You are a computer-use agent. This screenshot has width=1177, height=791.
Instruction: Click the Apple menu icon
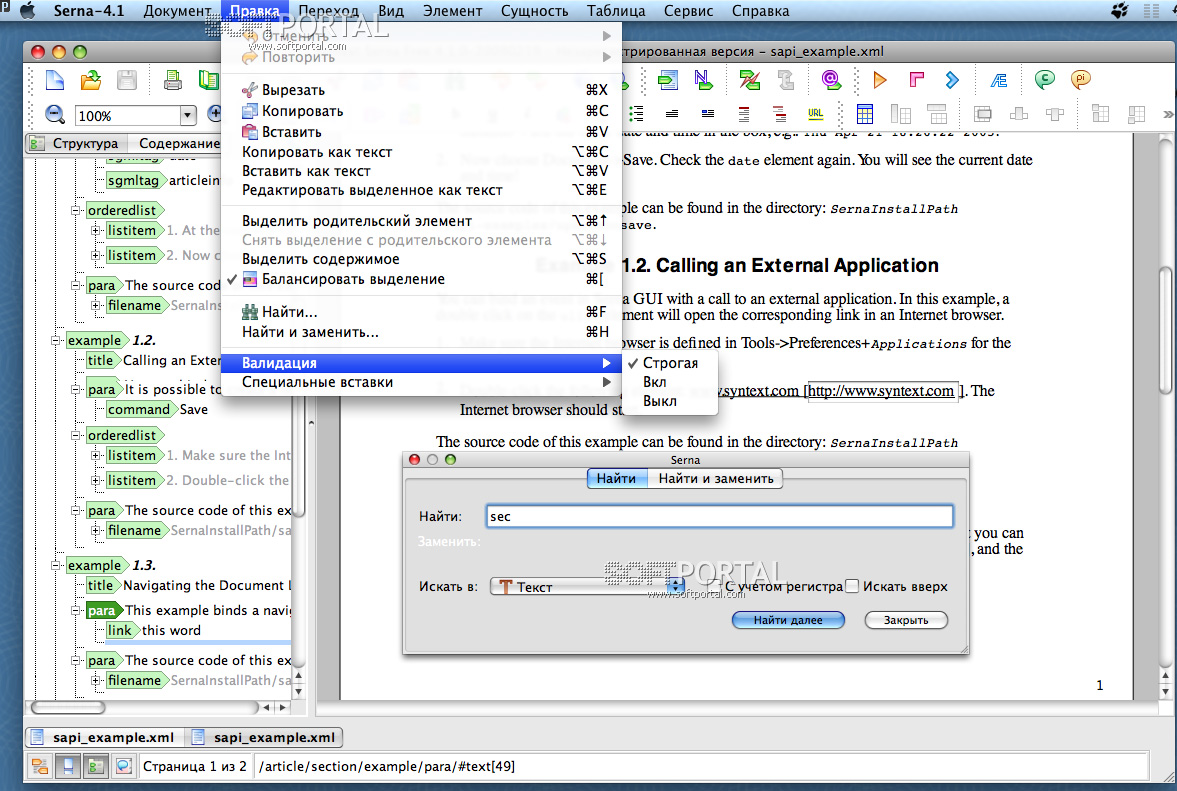(28, 11)
